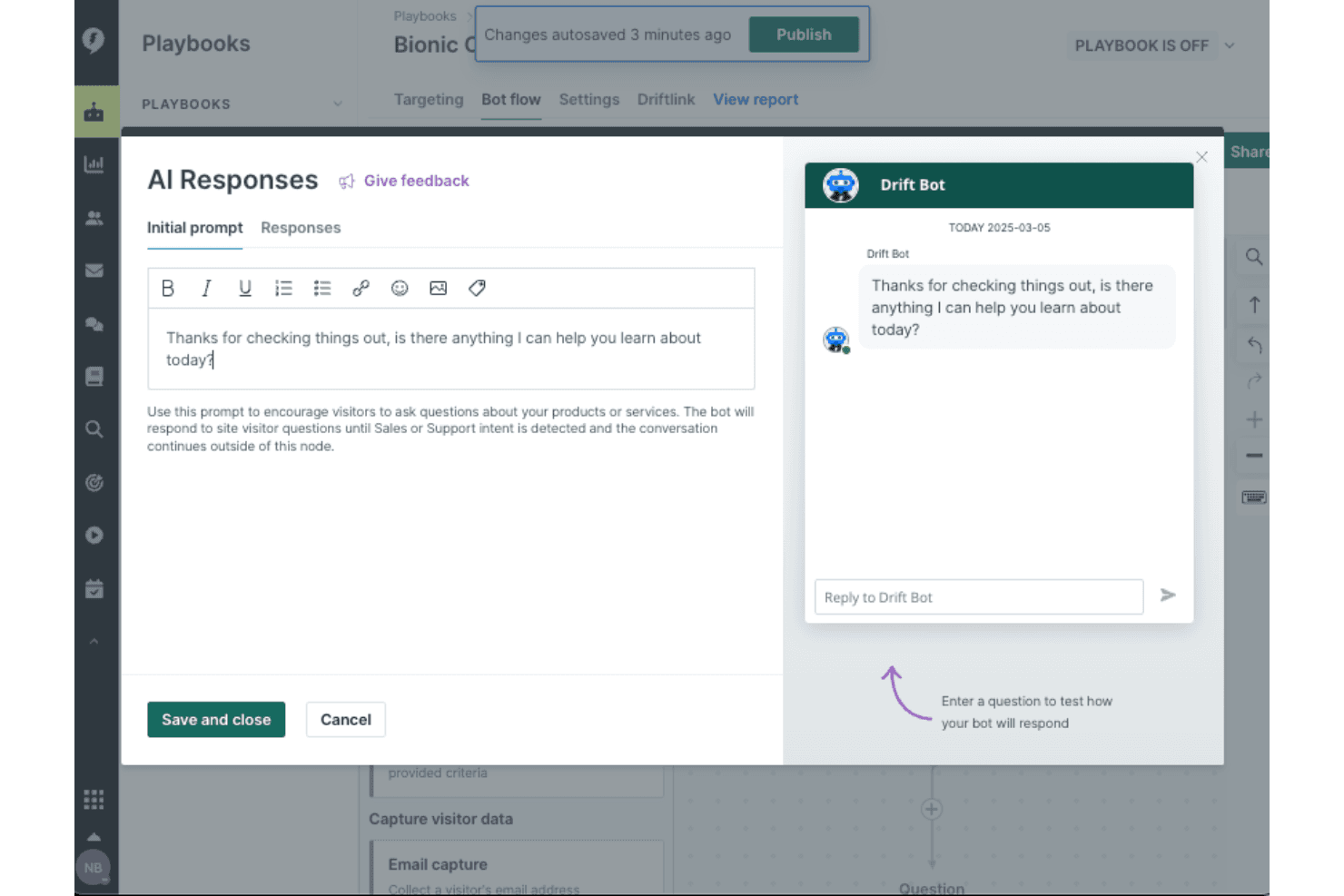Expand the PLAYBOOKS section chevron
Viewport: 1344px width, 896px height.
coord(338,104)
